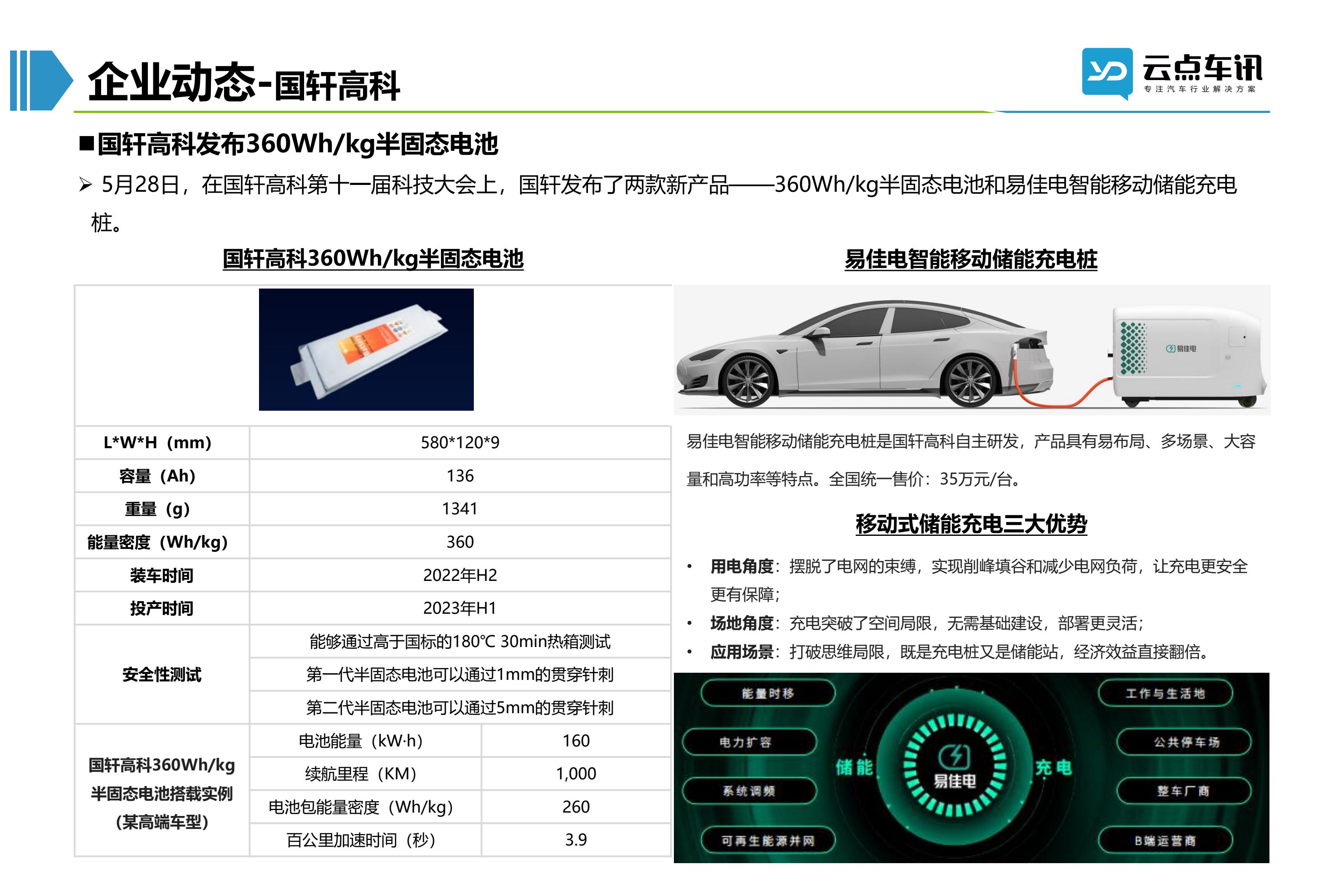Select the car and charging station image
Image resolution: width=1344 pixels, height=896 pixels.
[x=972, y=350]
